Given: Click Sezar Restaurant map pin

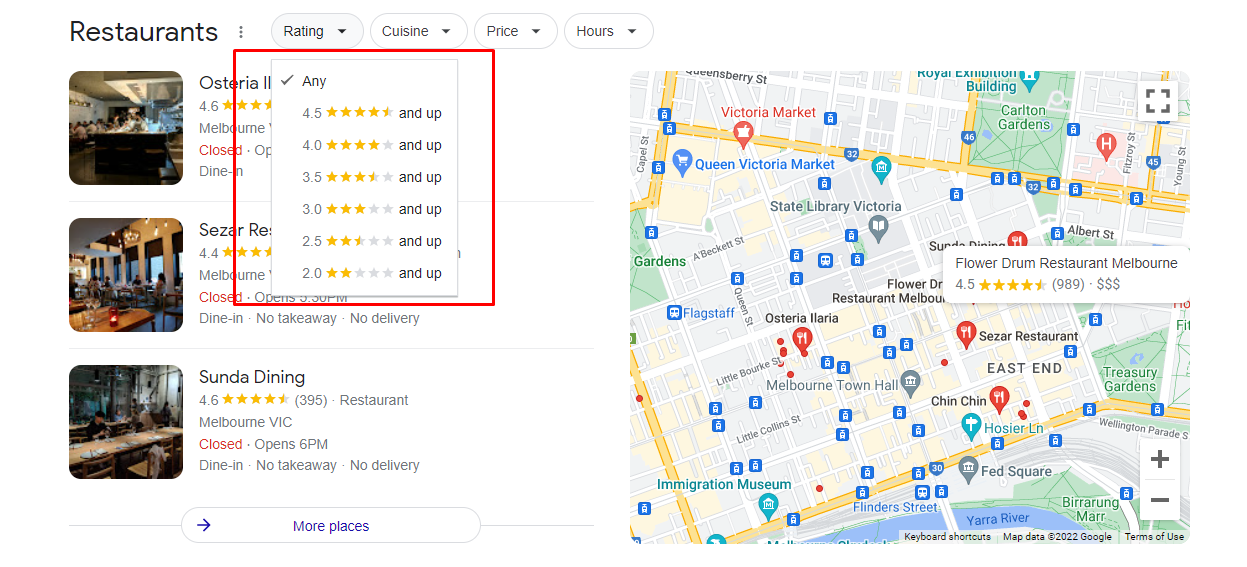Looking at the screenshot, I should click(965, 334).
